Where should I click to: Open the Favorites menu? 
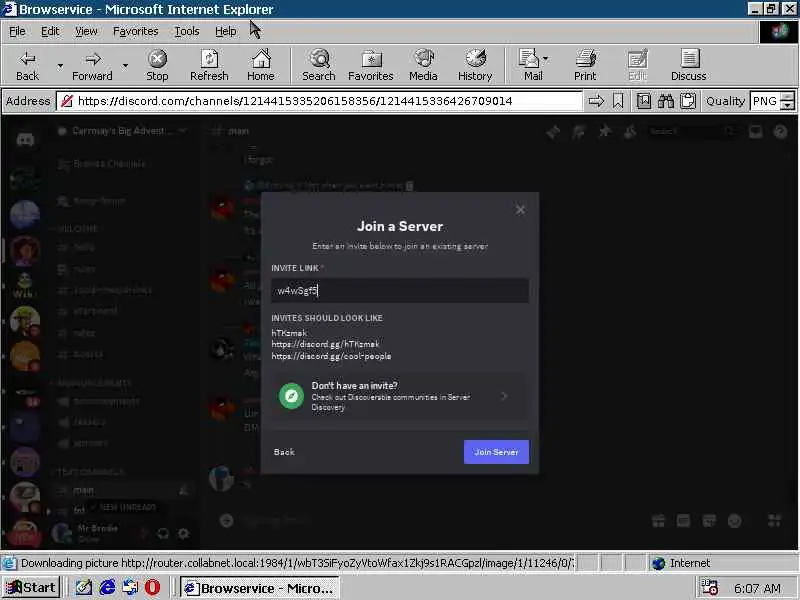click(135, 32)
